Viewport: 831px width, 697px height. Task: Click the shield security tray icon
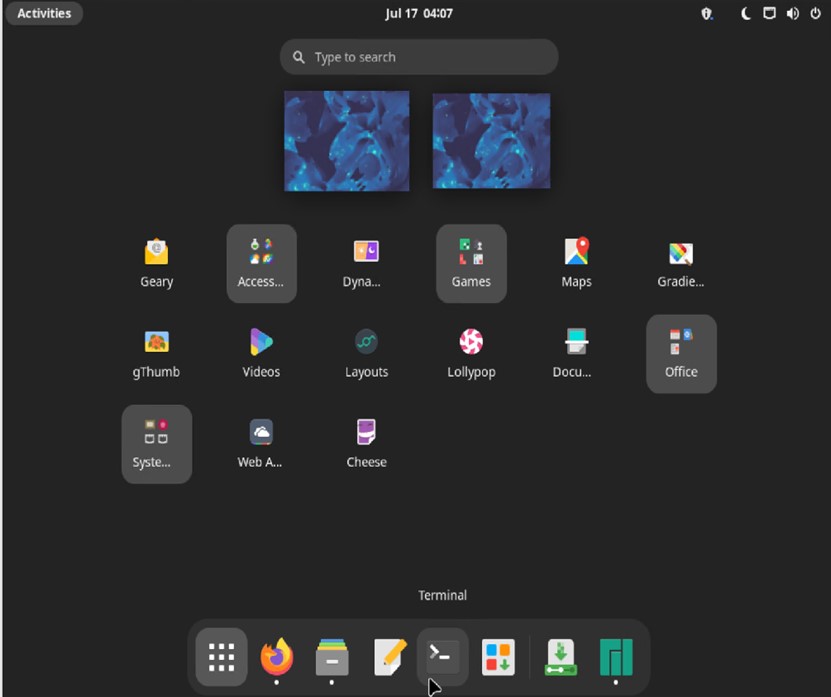point(706,14)
